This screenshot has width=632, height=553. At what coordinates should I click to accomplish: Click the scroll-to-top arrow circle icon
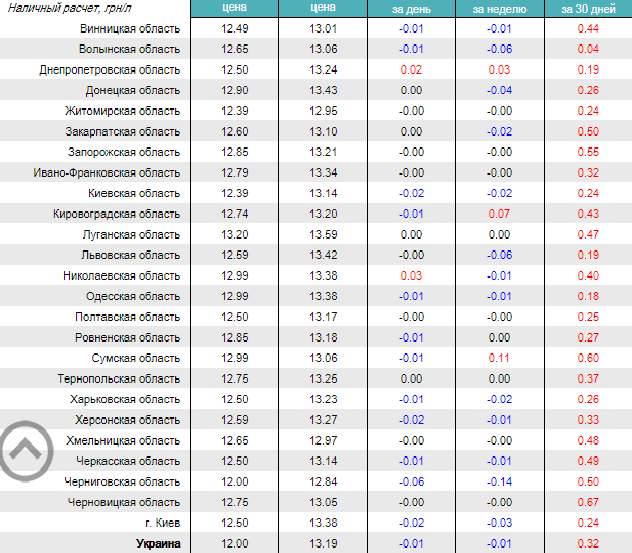coord(26,452)
